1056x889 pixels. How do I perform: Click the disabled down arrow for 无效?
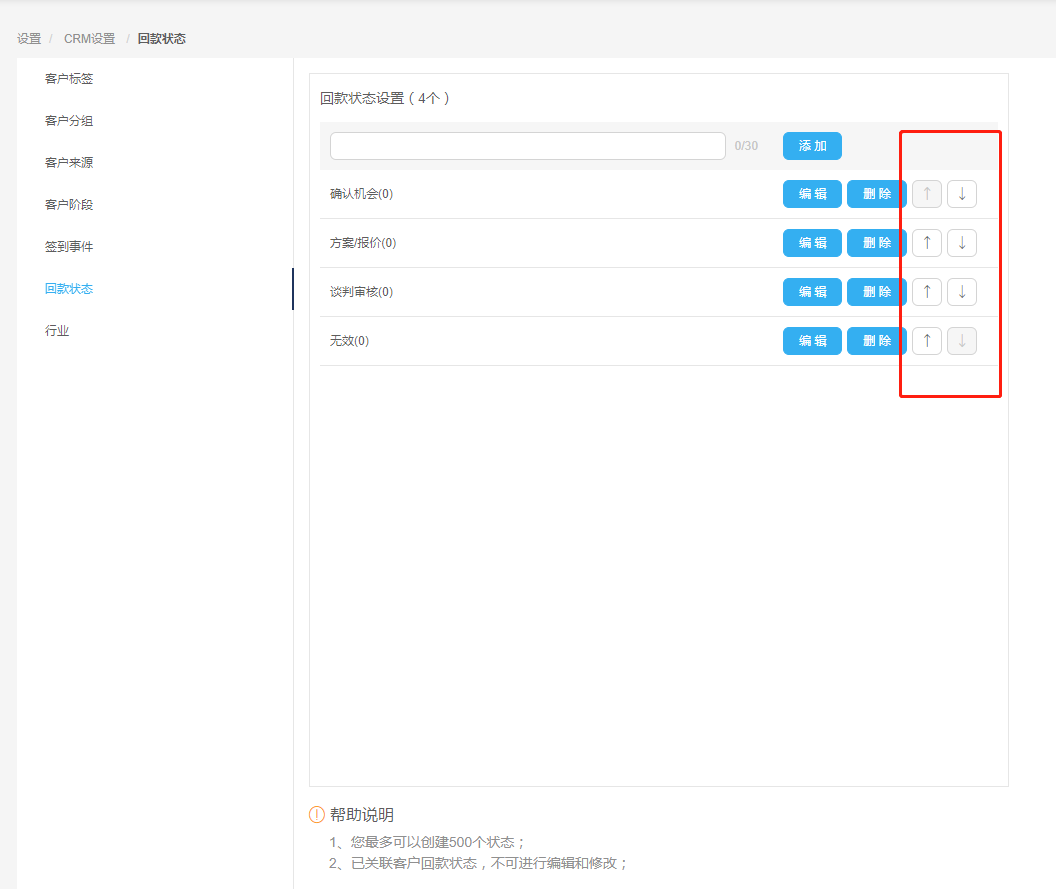click(961, 341)
